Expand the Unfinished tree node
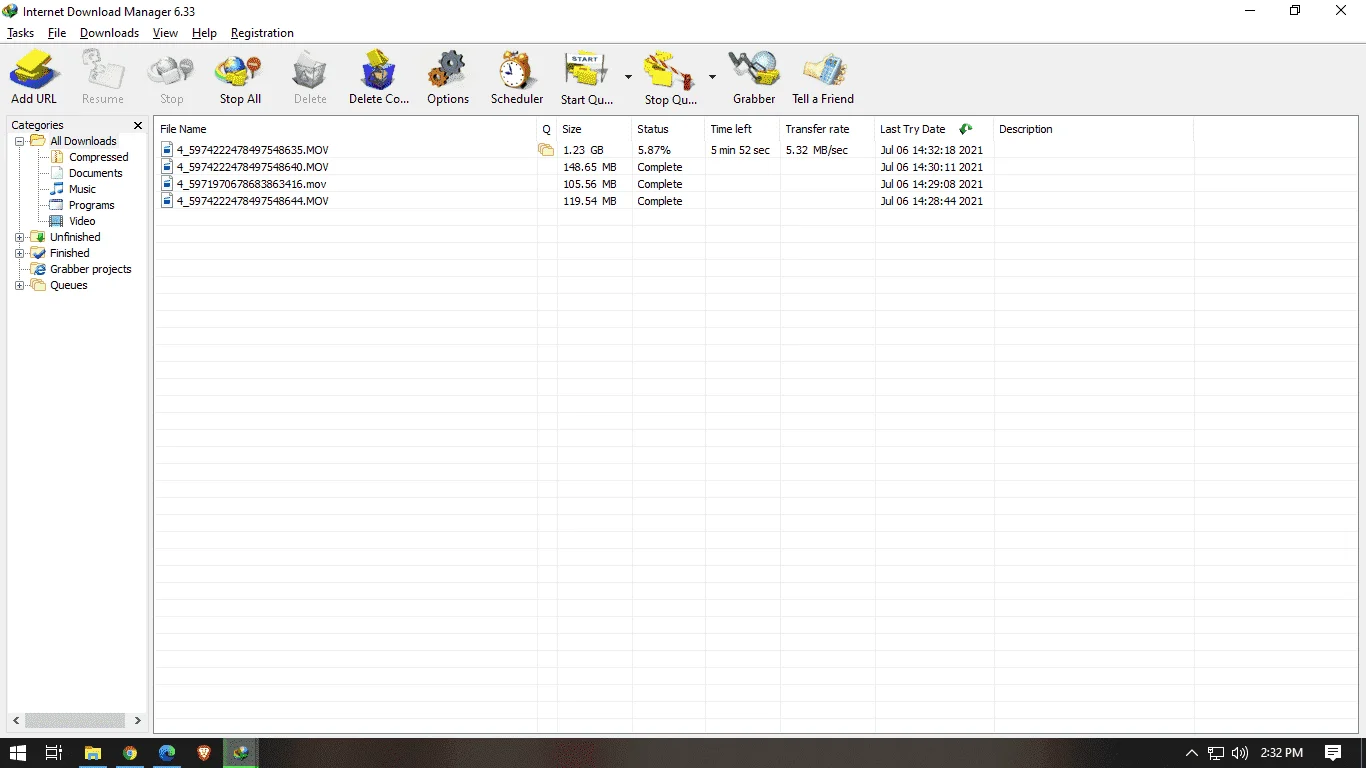The image size is (1366, 768). pos(19,237)
